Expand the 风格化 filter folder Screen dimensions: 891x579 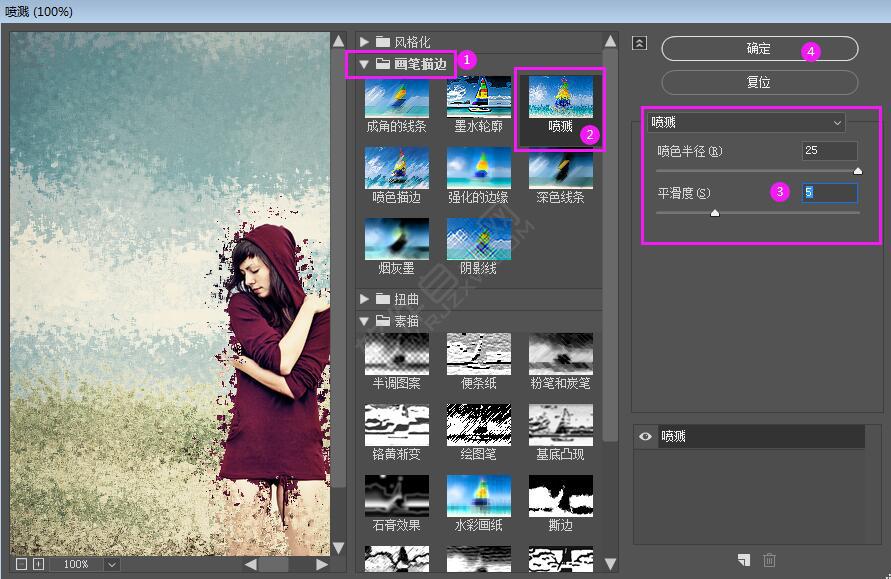point(365,42)
